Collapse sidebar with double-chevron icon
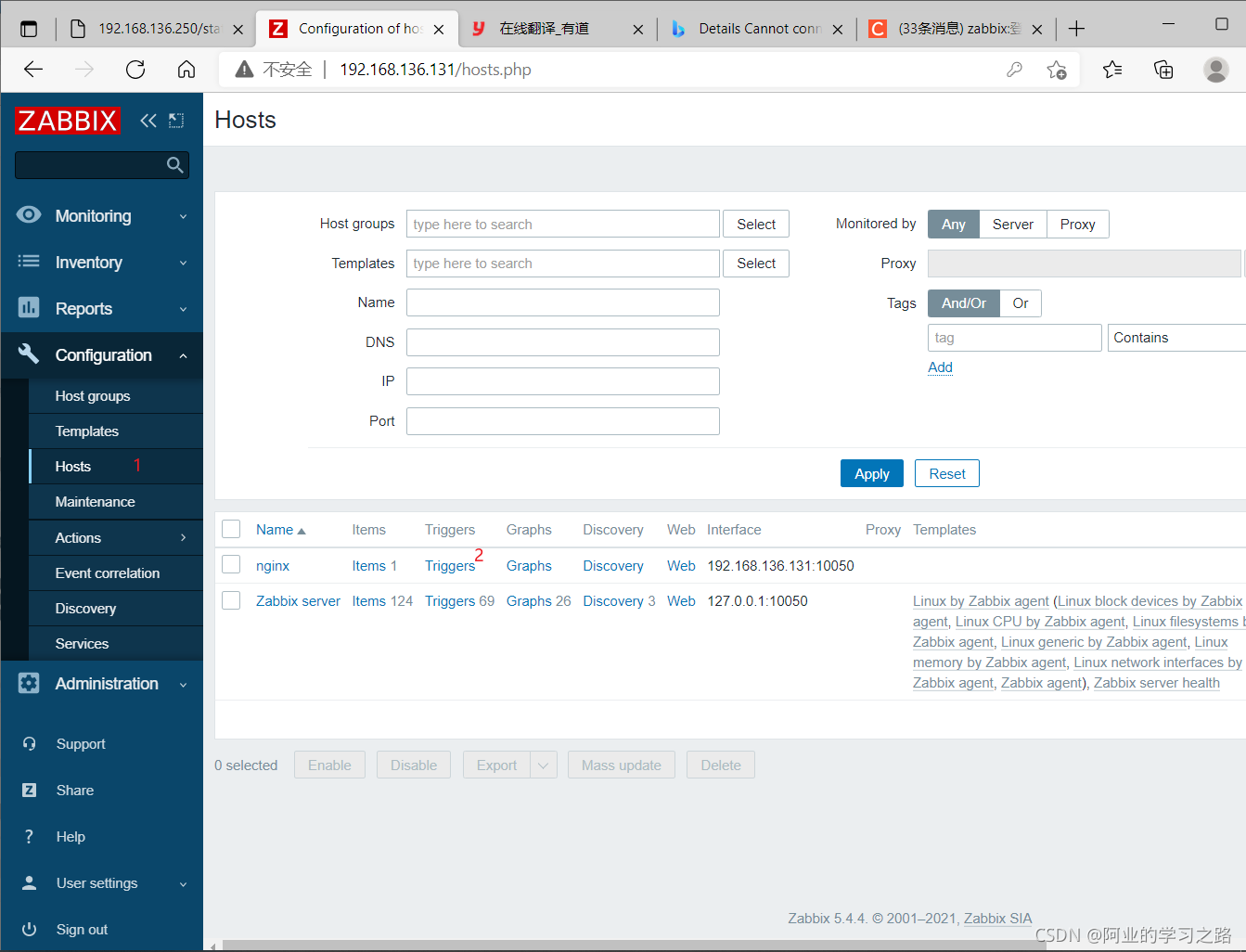1246x952 pixels. pyautogui.click(x=148, y=121)
